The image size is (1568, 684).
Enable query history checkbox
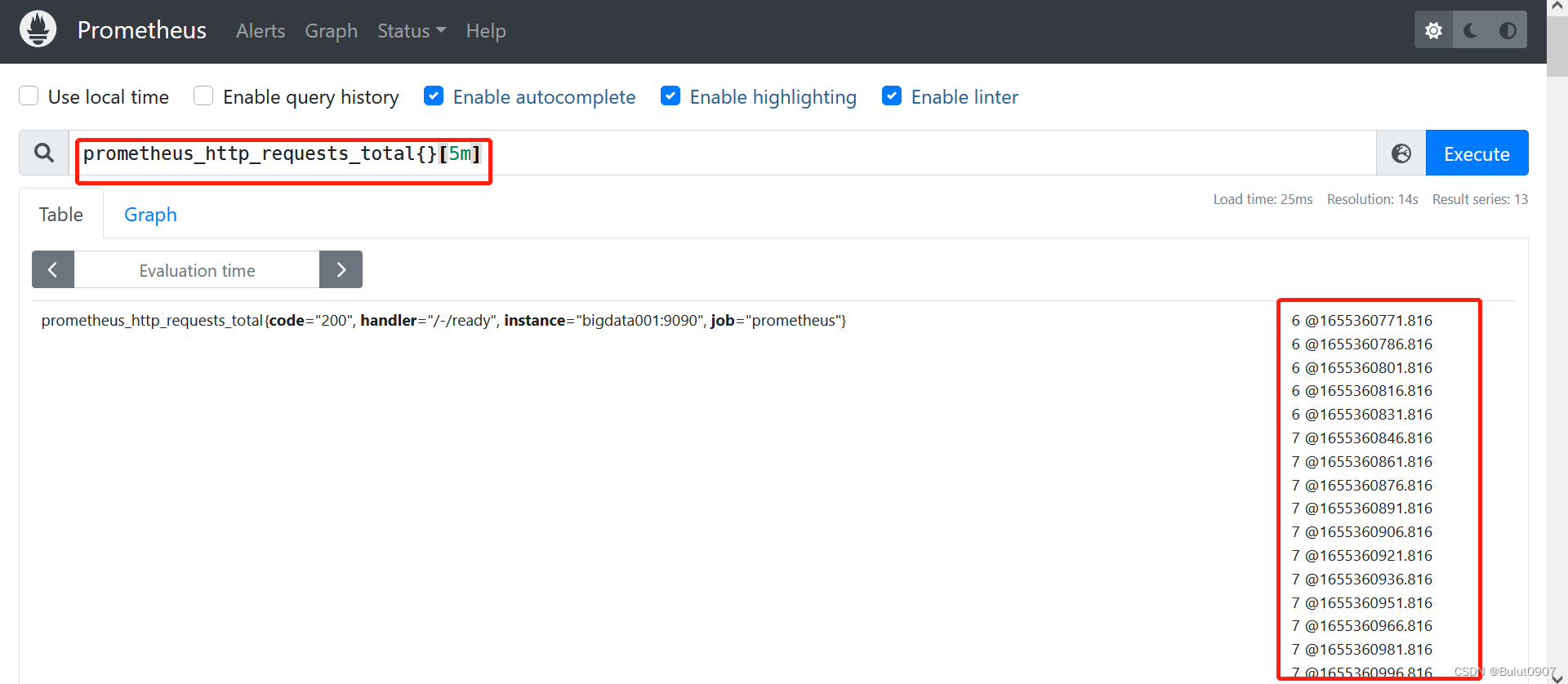[203, 95]
